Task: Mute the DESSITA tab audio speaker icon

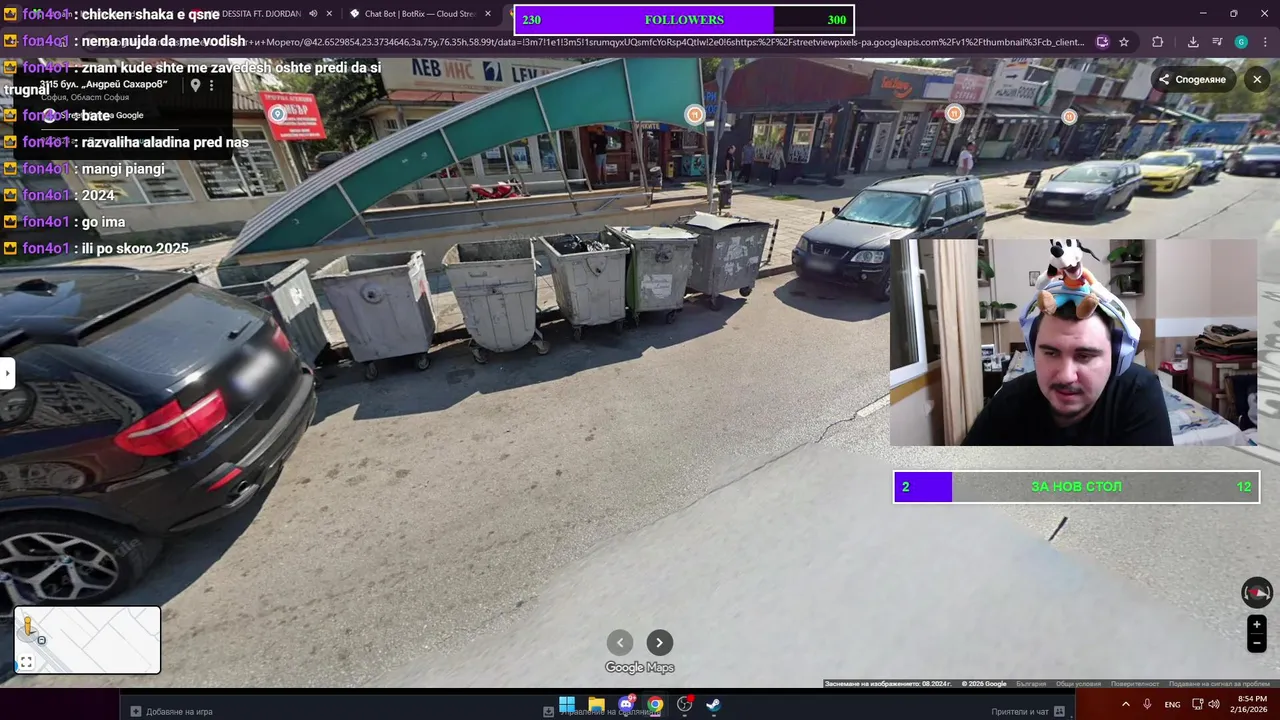Action: [313, 14]
